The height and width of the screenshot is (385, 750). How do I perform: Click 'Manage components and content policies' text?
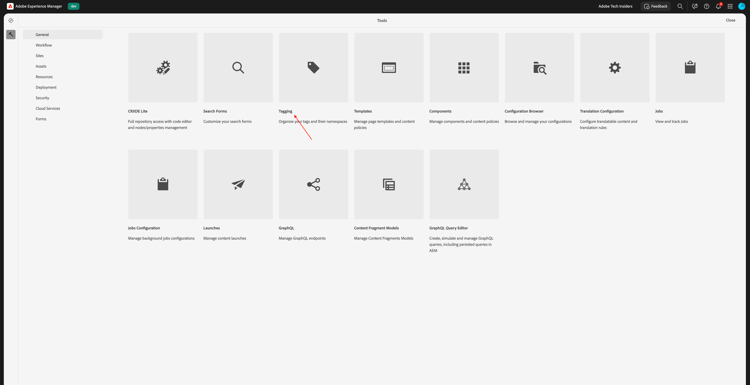click(x=464, y=121)
